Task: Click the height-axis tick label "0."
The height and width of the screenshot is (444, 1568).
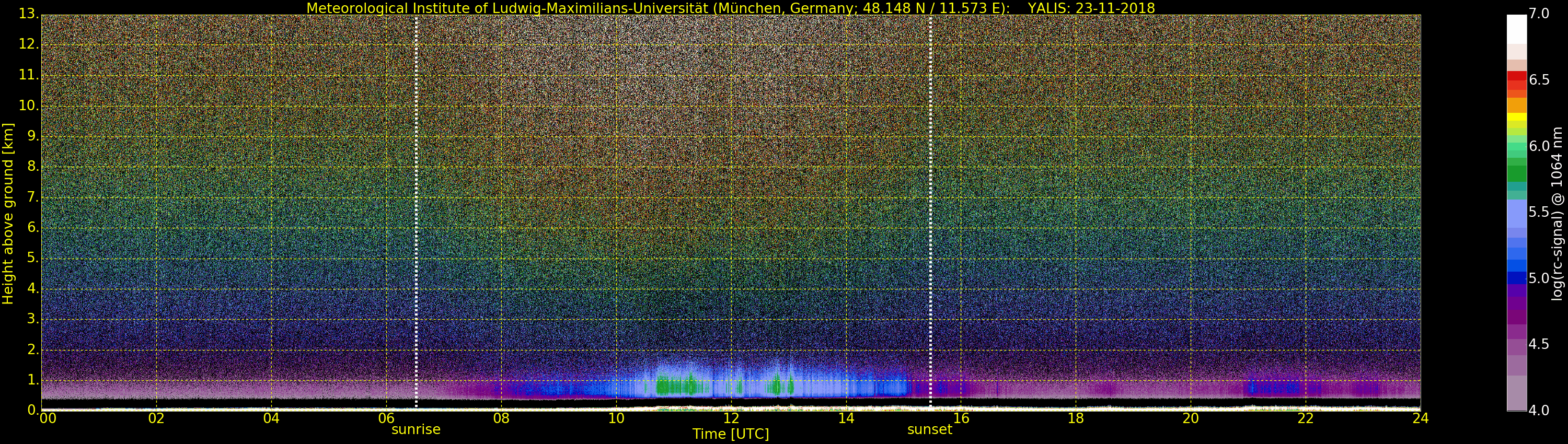Action: pos(33,410)
